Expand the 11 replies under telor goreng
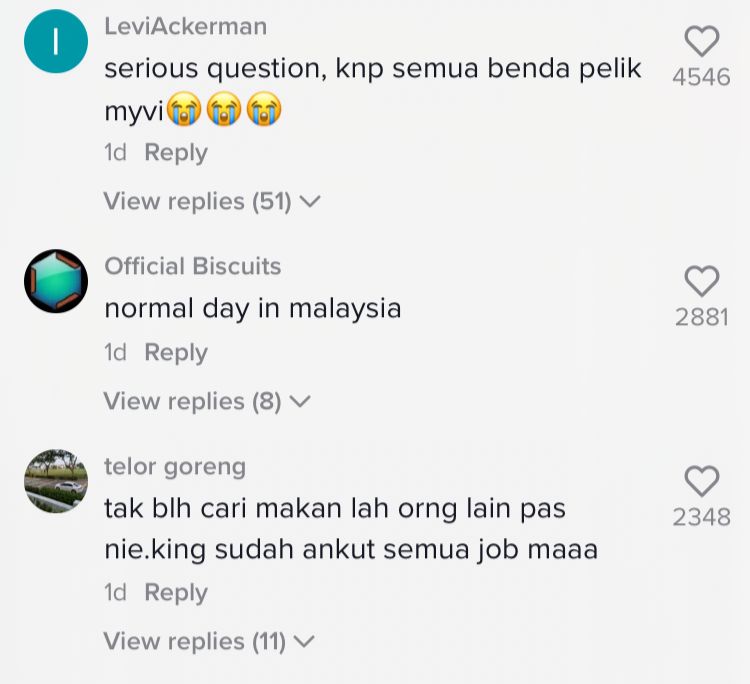The image size is (750, 684). coord(209,641)
